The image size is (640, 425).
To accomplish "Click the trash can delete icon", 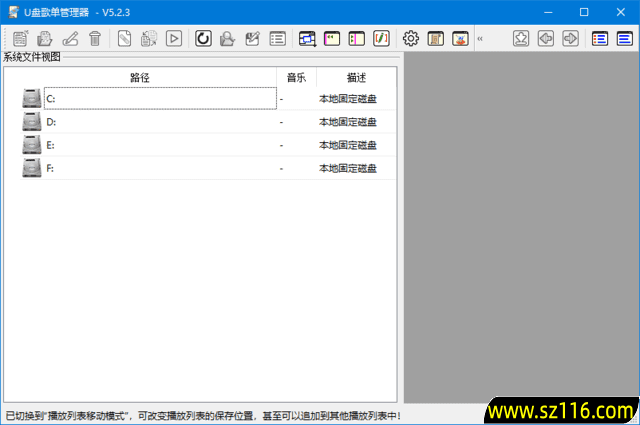I will [x=95, y=38].
